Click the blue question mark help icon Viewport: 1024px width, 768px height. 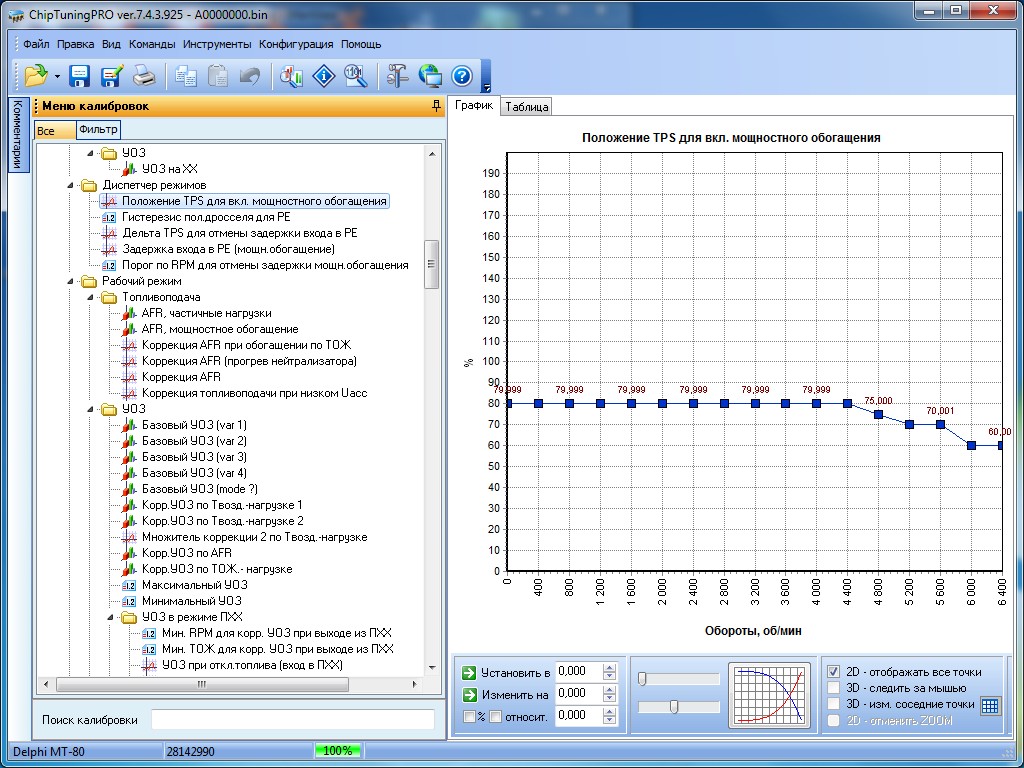click(461, 76)
